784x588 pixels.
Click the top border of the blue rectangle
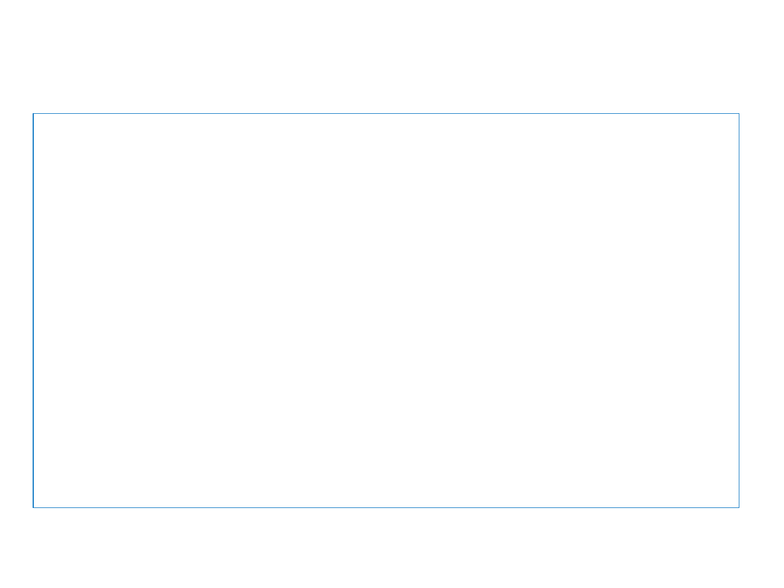386,114
